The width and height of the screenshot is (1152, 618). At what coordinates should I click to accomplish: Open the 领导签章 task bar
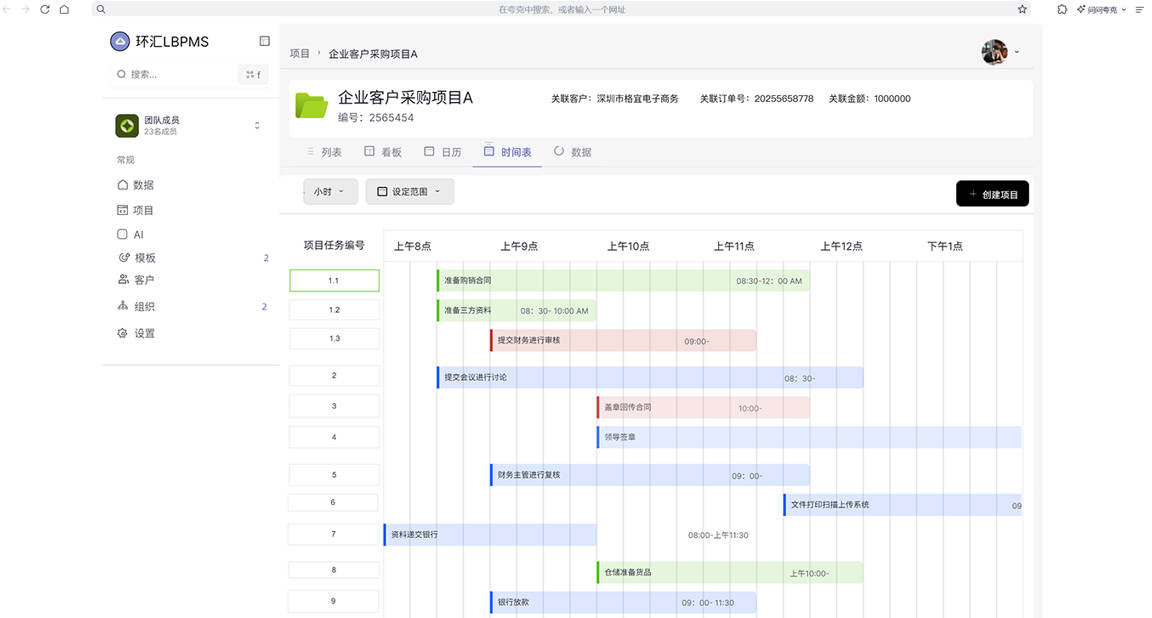coord(809,437)
